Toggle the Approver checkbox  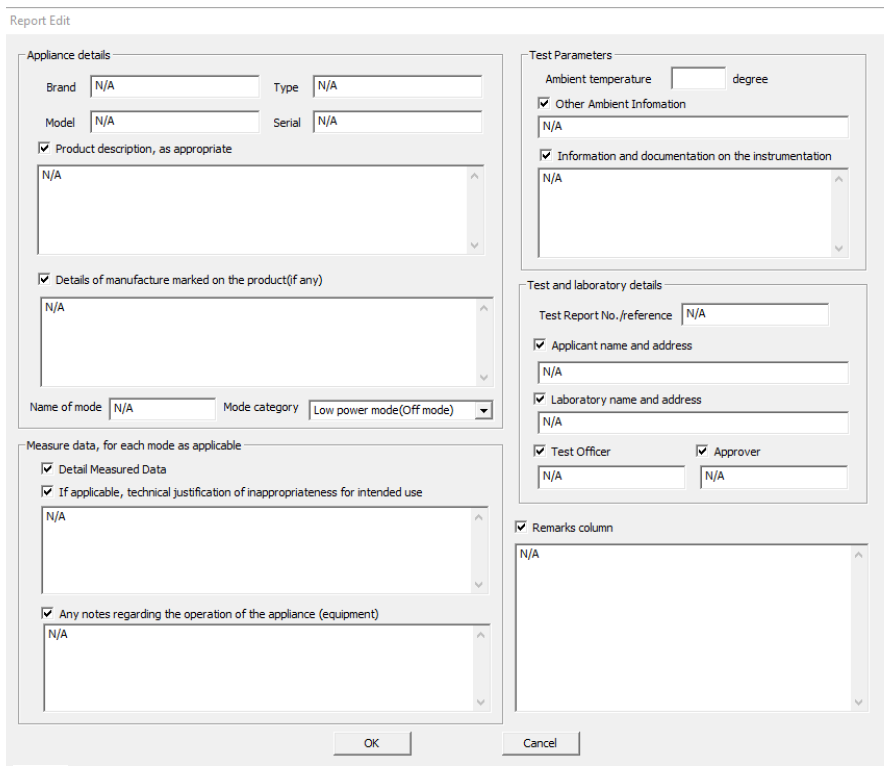click(702, 452)
